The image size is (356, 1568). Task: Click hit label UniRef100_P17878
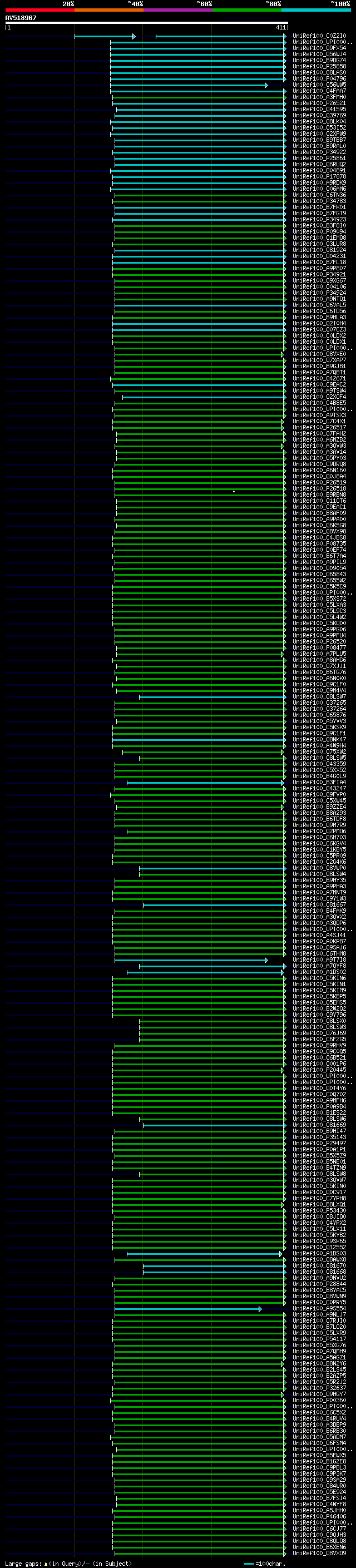[319, 176]
